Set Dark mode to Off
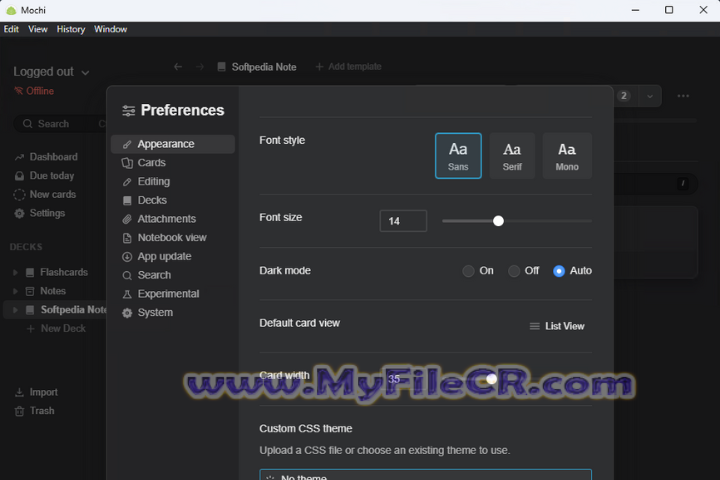This screenshot has width=720, height=480. coord(514,271)
